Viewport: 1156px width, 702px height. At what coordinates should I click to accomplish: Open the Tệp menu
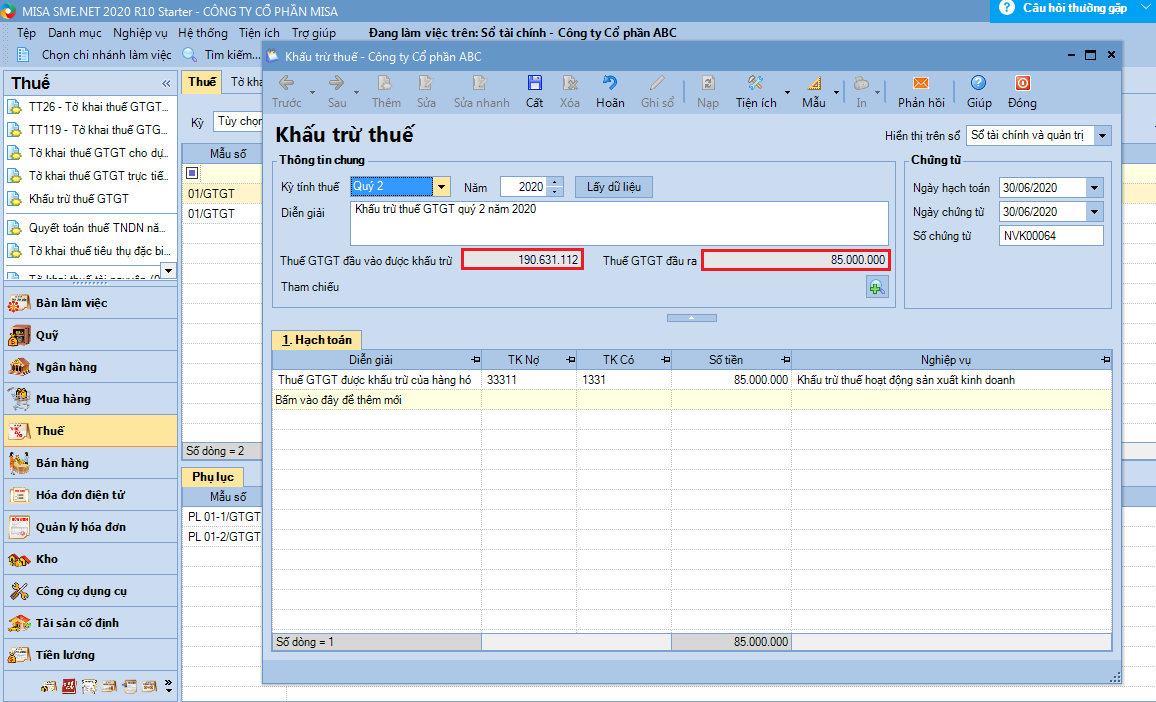27,33
